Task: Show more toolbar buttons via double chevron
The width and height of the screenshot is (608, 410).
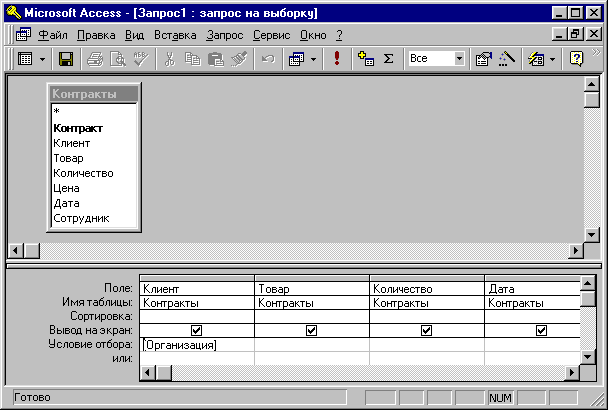Action: [596, 53]
